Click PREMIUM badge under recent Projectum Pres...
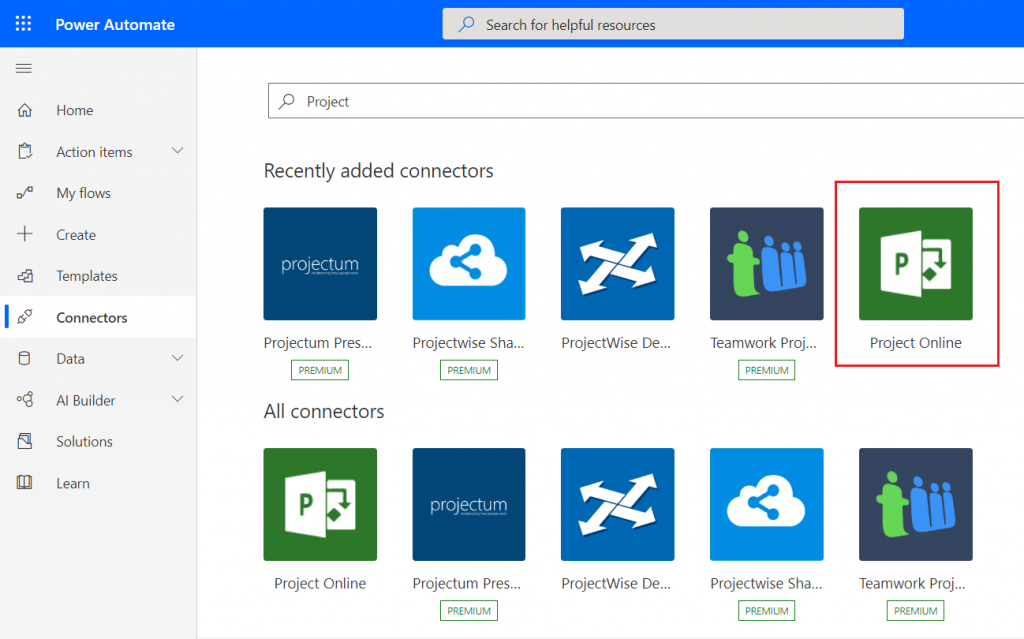Image resolution: width=1024 pixels, height=639 pixels. [320, 370]
